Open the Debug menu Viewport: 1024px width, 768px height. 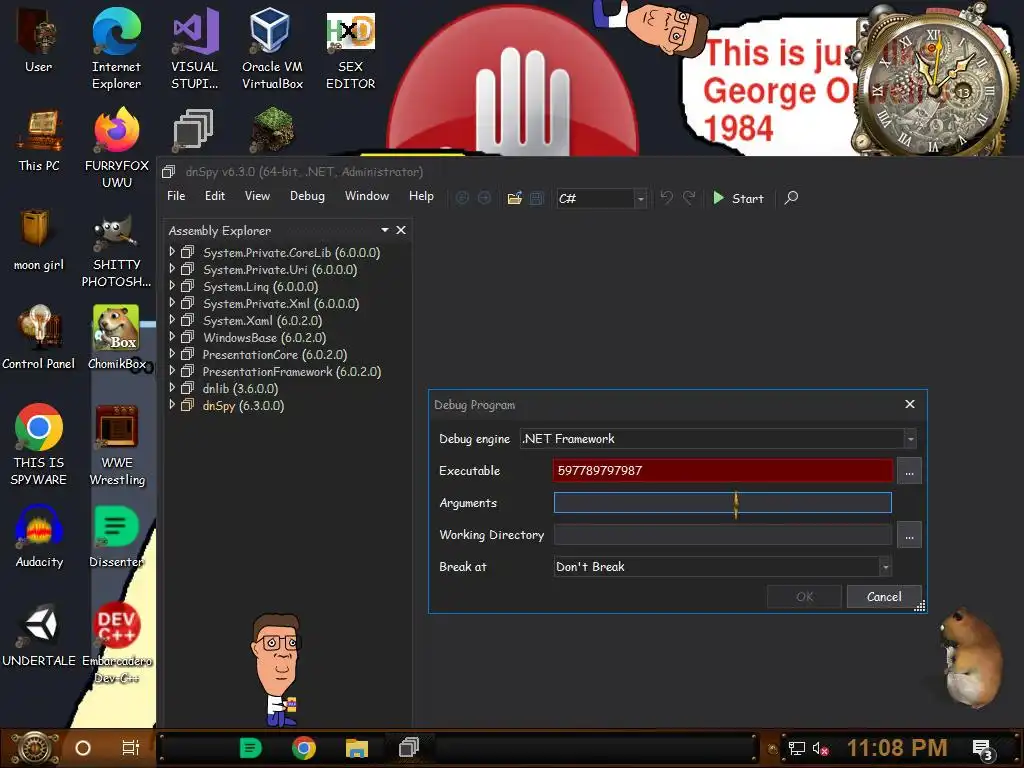[x=307, y=196]
